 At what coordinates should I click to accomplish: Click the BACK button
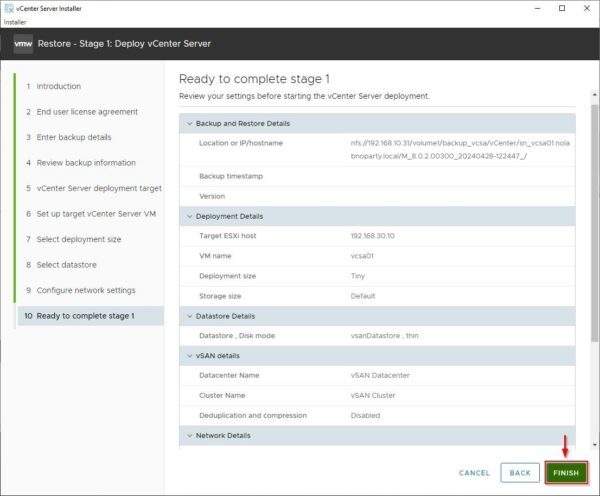[x=519, y=472]
